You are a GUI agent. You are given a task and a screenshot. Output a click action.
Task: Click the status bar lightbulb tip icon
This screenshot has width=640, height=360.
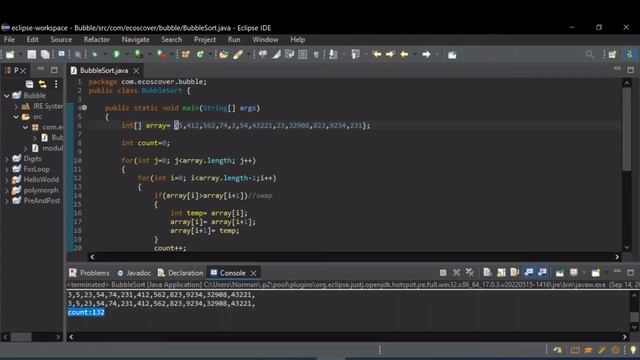pos(633,350)
